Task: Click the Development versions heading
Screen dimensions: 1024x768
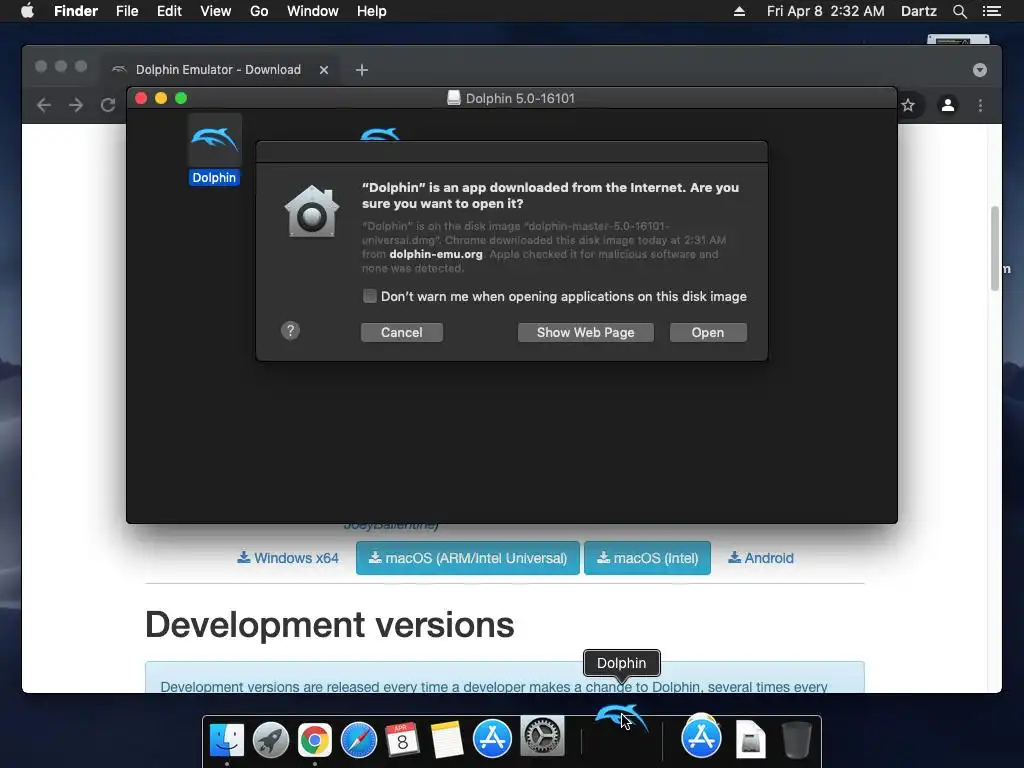Action: (x=330, y=625)
